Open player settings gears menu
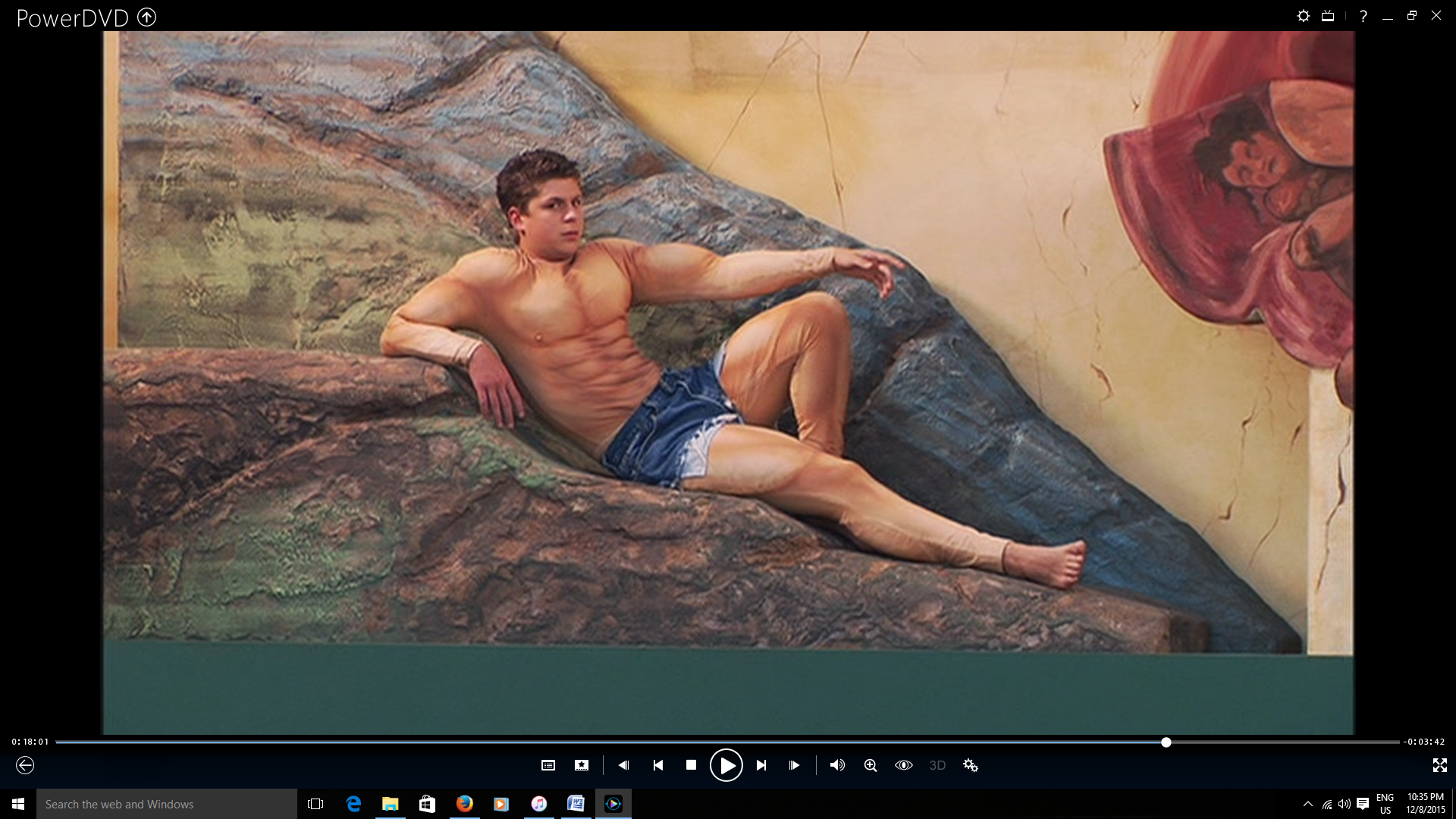This screenshot has height=819, width=1456. coord(971,765)
